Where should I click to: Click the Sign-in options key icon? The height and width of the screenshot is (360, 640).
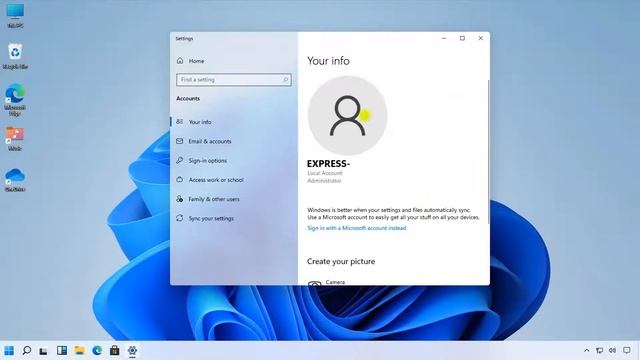tap(180, 160)
